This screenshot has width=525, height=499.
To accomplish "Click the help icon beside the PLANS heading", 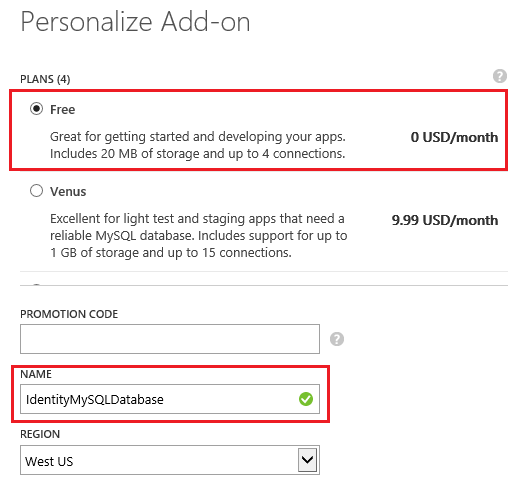I will pyautogui.click(x=500, y=76).
